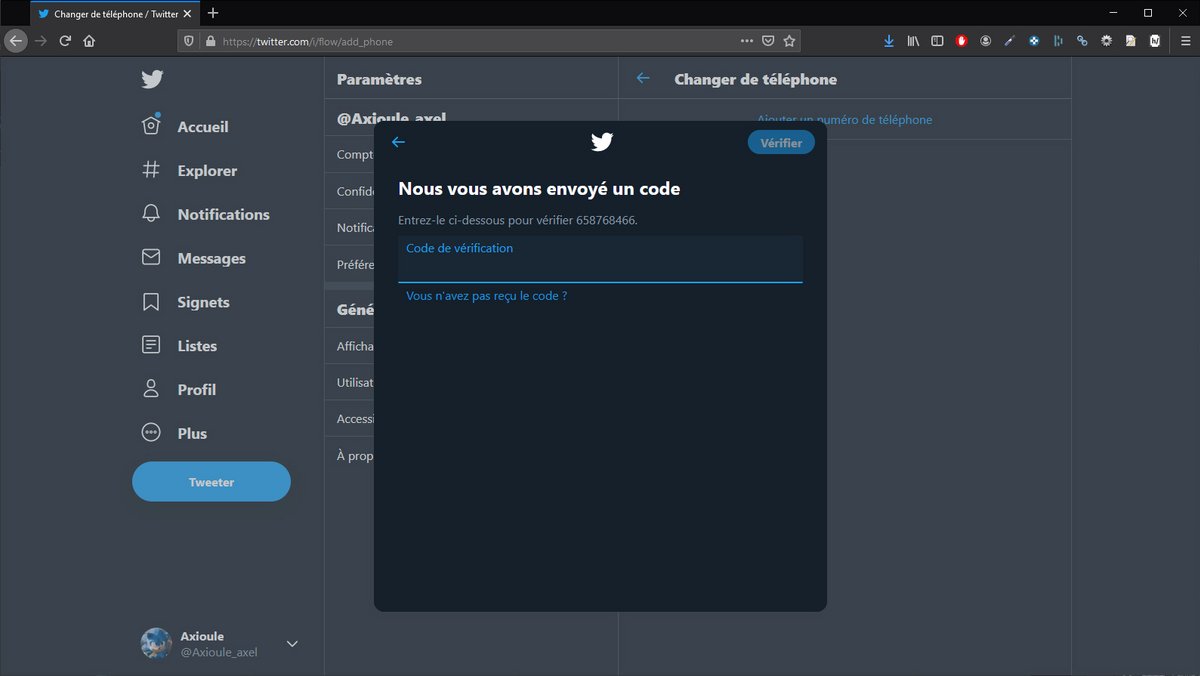Click the Twitter bird logo in the sidebar
The height and width of the screenshot is (676, 1200).
152,80
